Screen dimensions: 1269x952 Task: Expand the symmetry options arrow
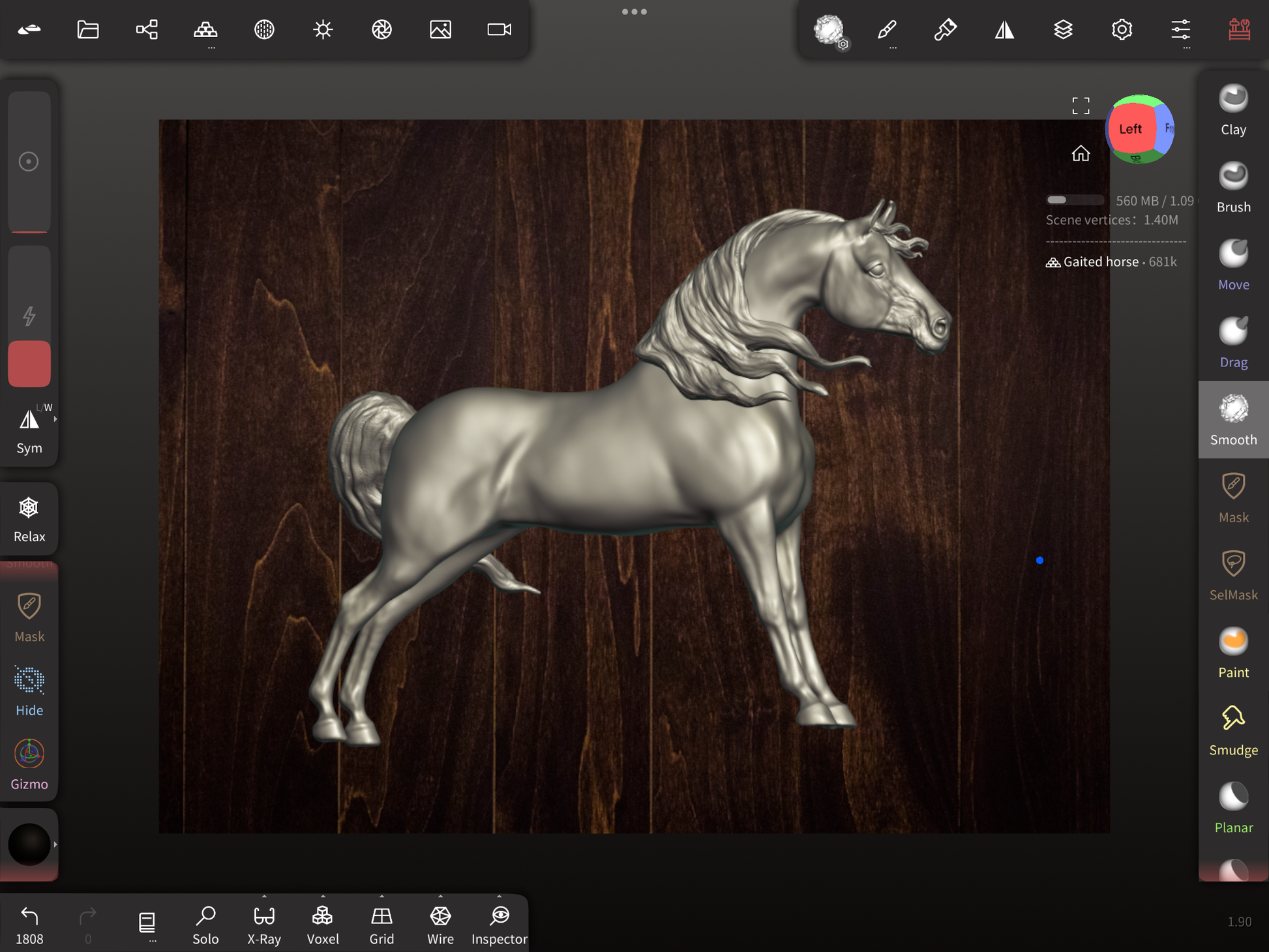click(55, 419)
